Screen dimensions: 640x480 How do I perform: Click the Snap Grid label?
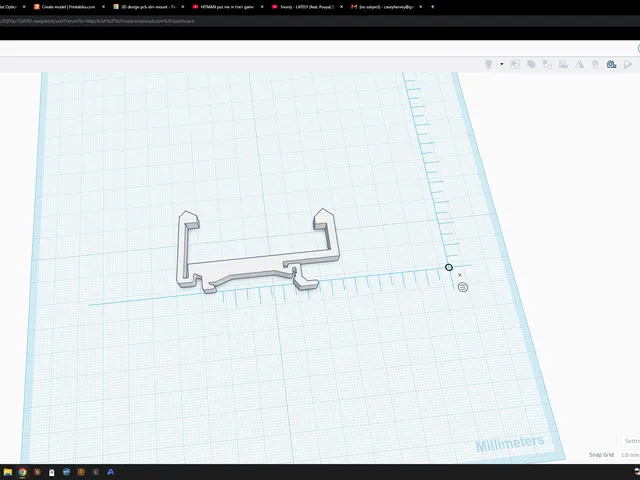tap(602, 455)
